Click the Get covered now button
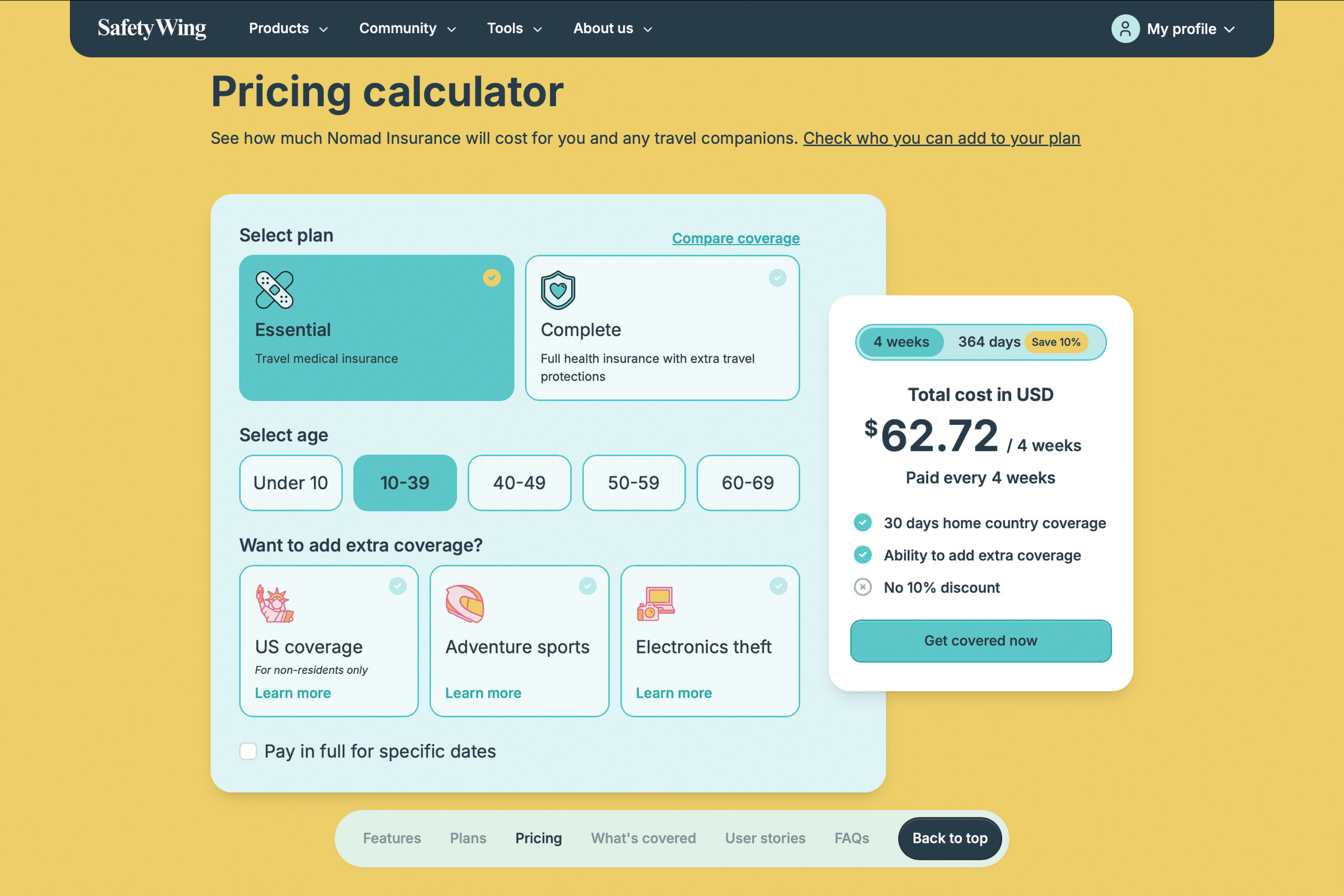The width and height of the screenshot is (1344, 896). coord(981,640)
